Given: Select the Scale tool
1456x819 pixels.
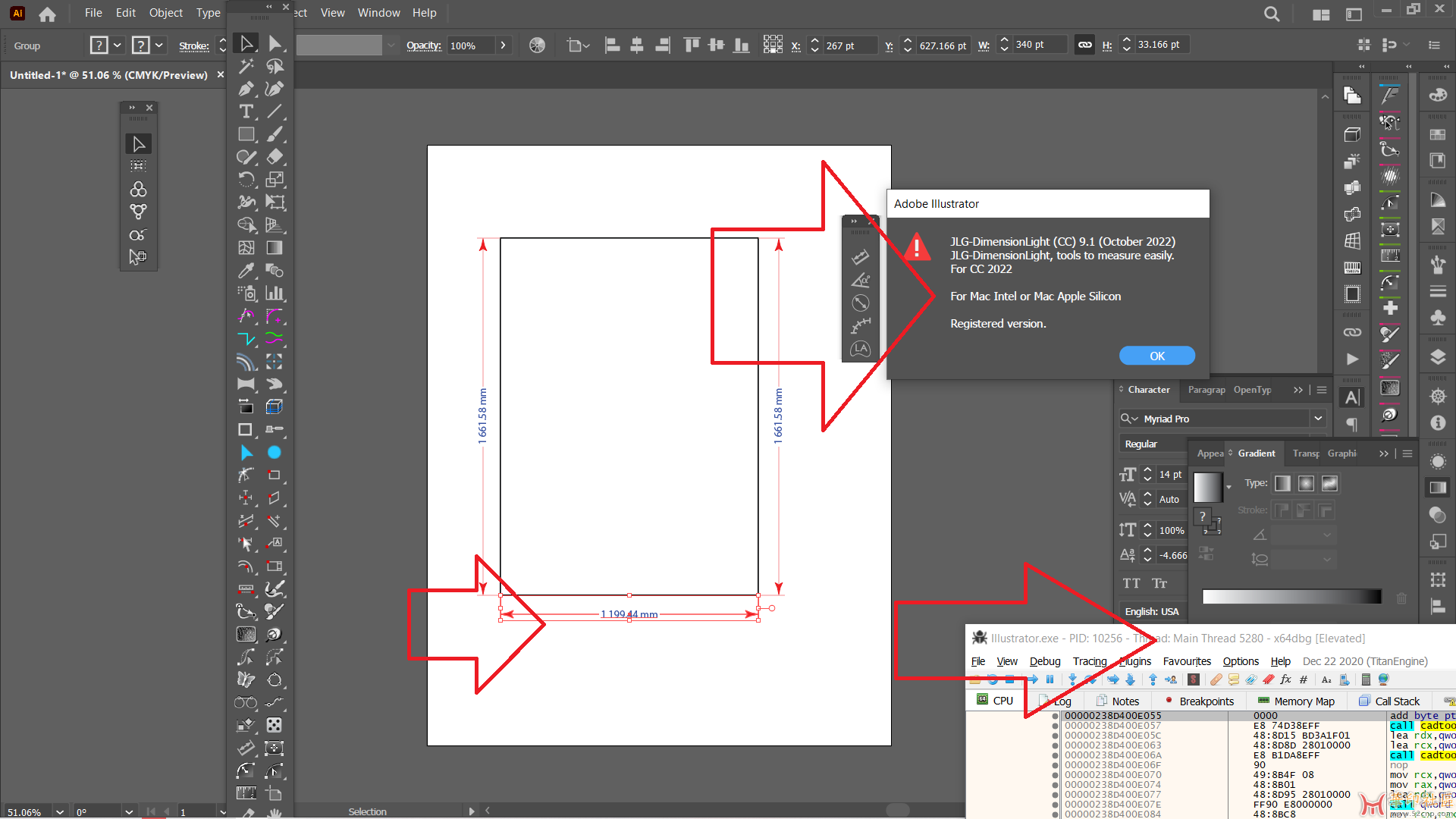Looking at the screenshot, I should (275, 180).
